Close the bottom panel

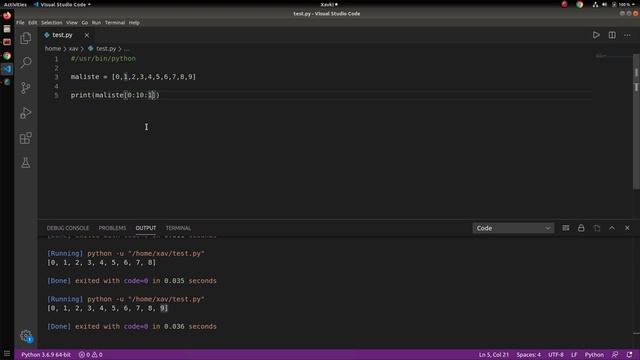(627, 228)
